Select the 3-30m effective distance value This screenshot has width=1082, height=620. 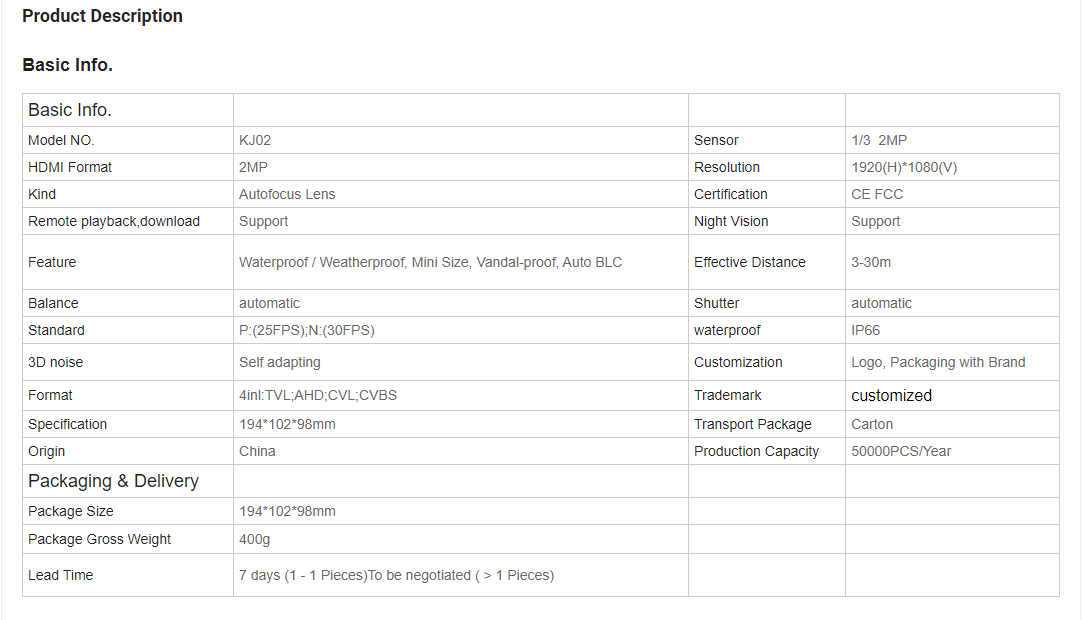click(871, 262)
